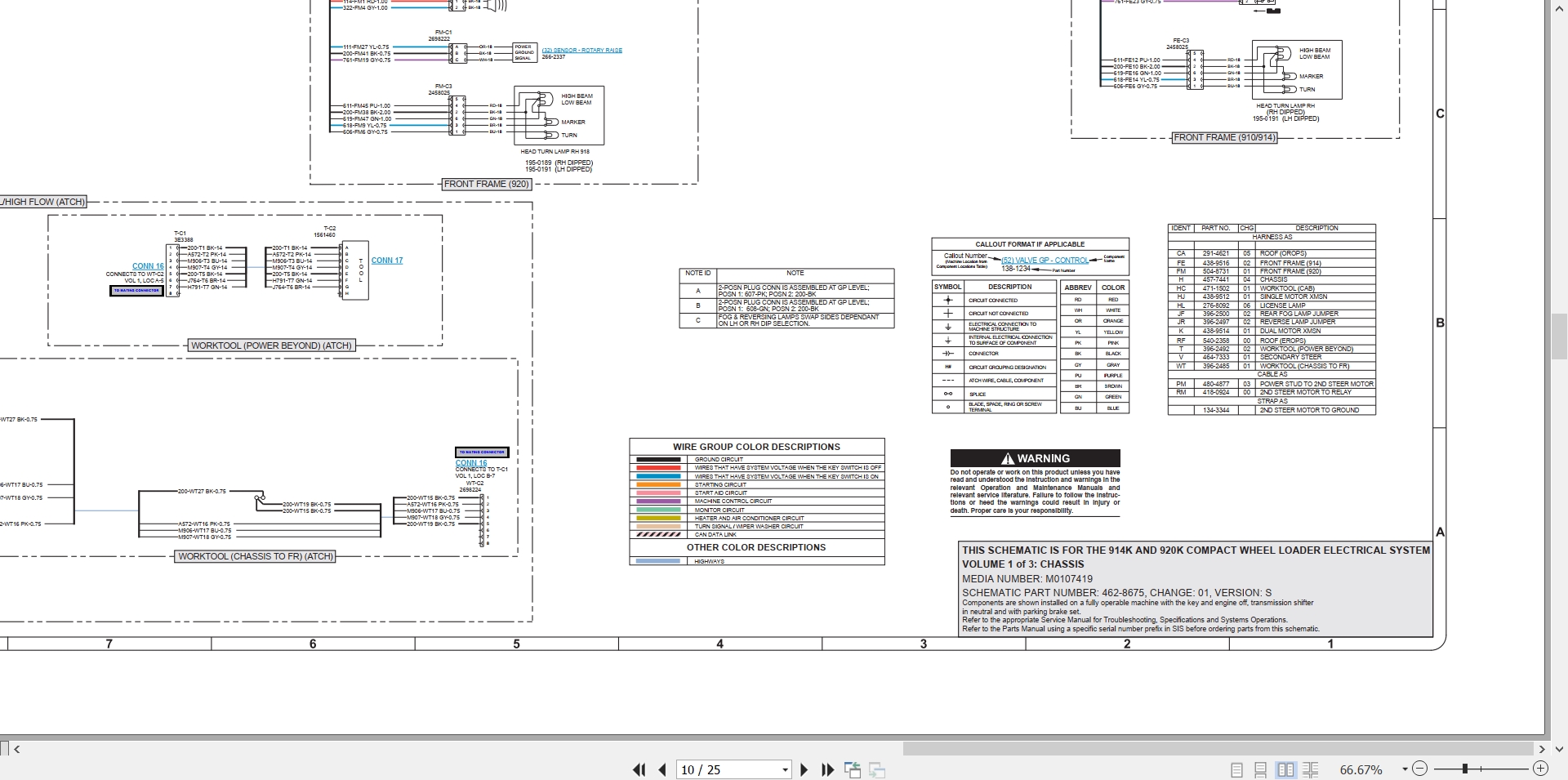This screenshot has width=1568, height=780.
Task: Go to the next page
Action: pyautogui.click(x=804, y=769)
